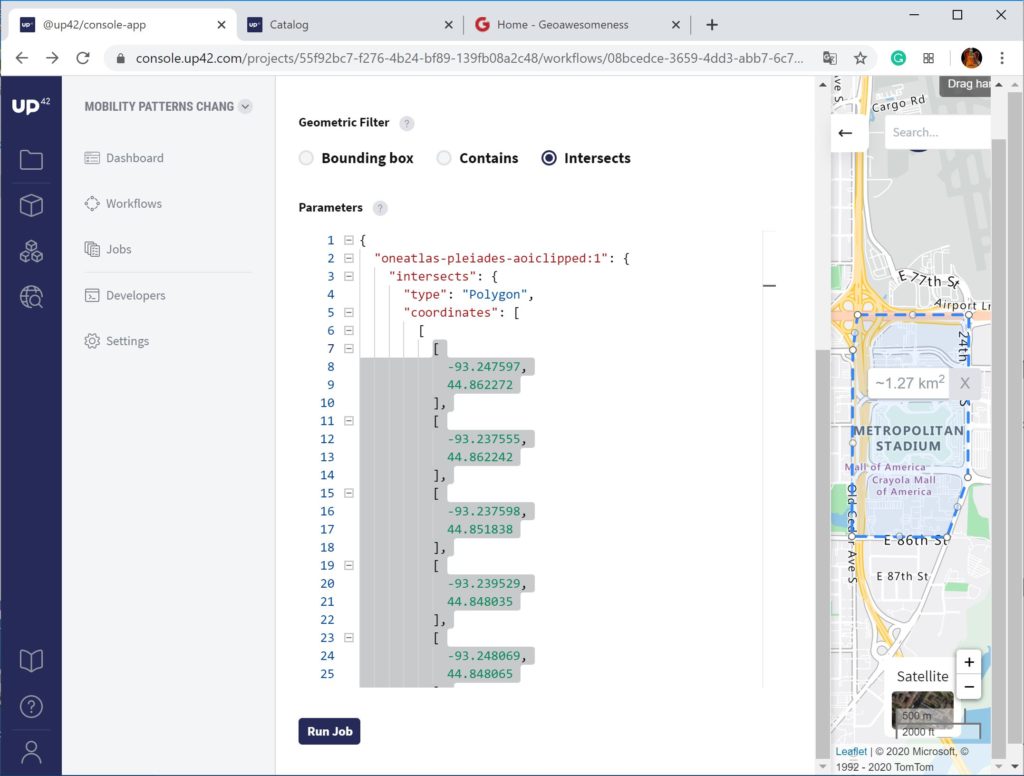Bookmark page with star icon
The width and height of the screenshot is (1024, 776).
[x=860, y=58]
